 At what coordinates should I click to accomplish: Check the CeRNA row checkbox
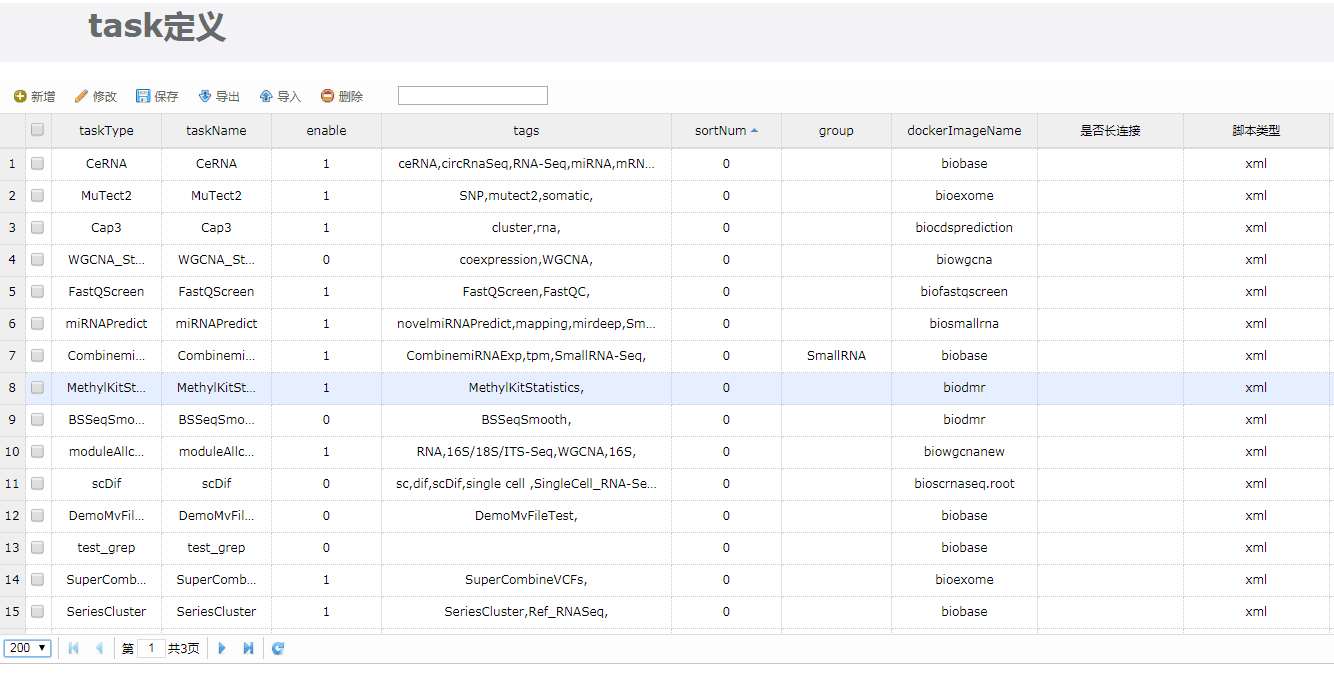point(37,163)
